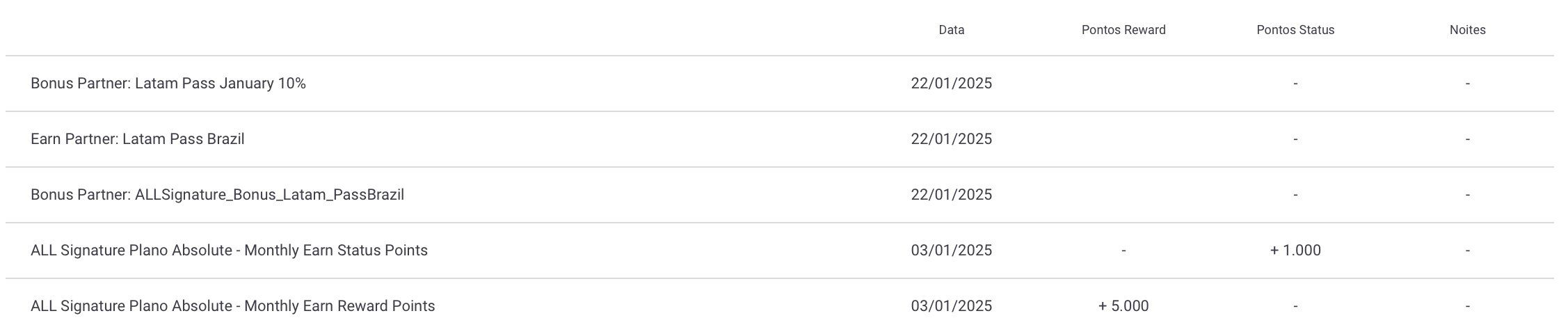The width and height of the screenshot is (1568, 334).
Task: Click the + 1.000 status points value
Action: [x=1295, y=250]
